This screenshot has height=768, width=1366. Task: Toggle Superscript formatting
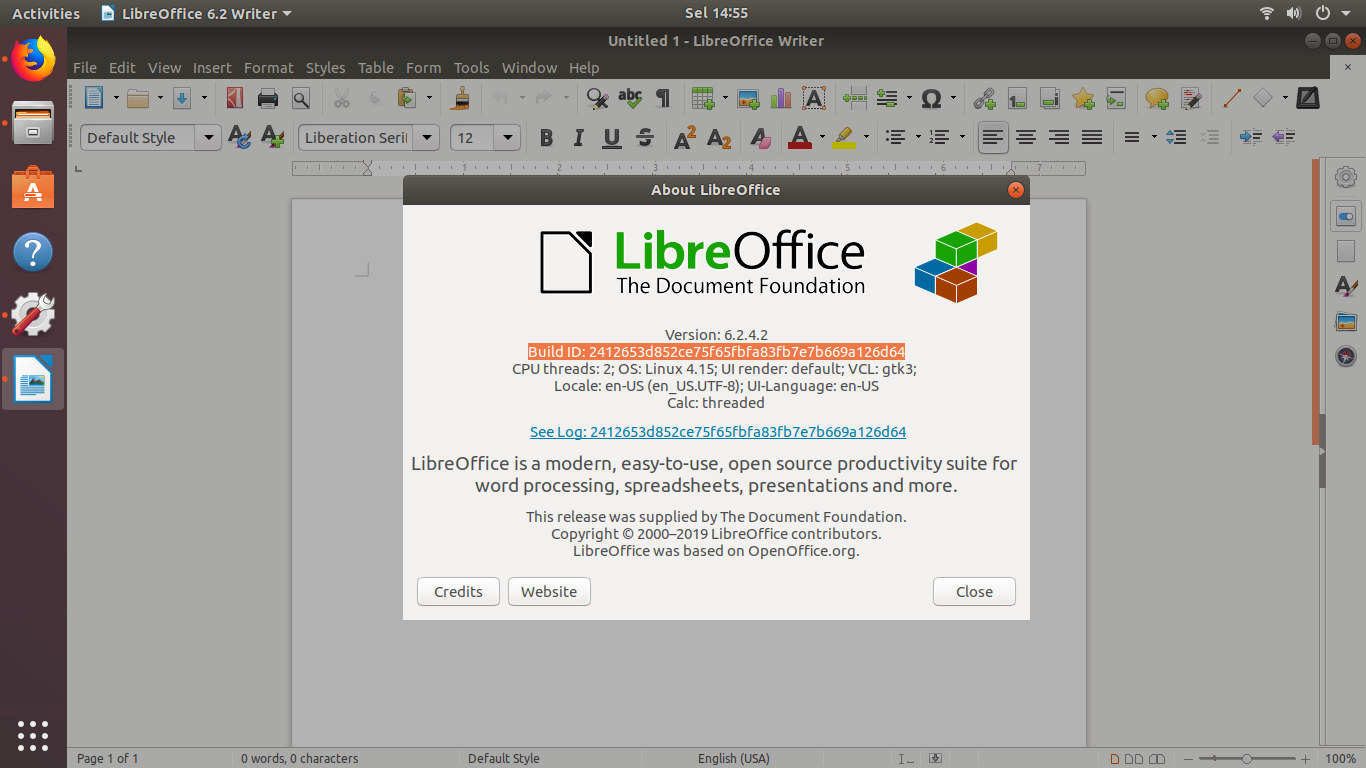point(685,137)
